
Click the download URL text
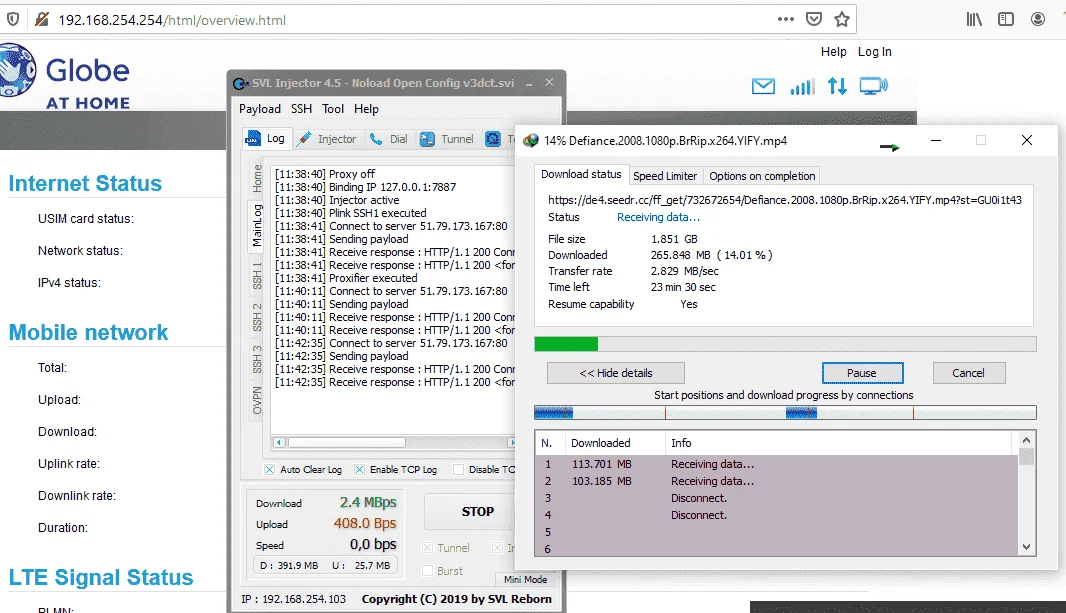pos(785,200)
